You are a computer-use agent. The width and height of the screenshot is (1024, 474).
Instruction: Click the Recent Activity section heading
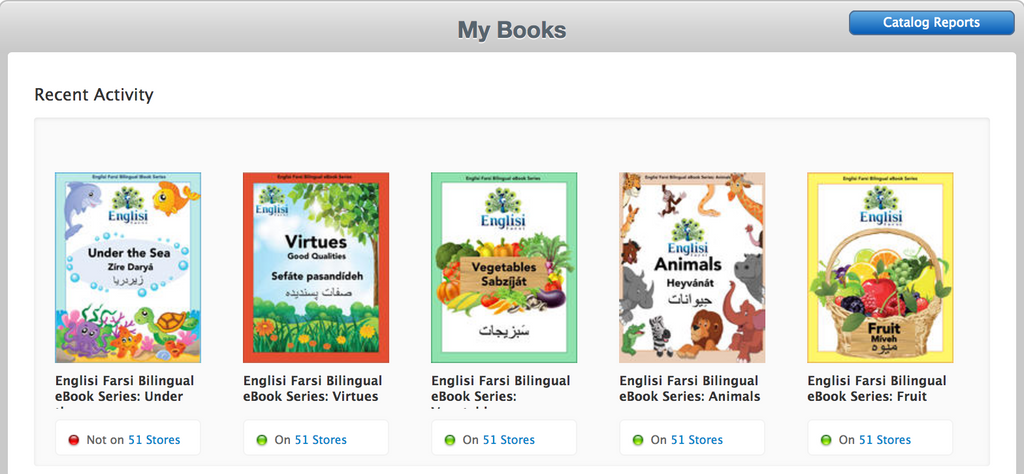click(94, 95)
